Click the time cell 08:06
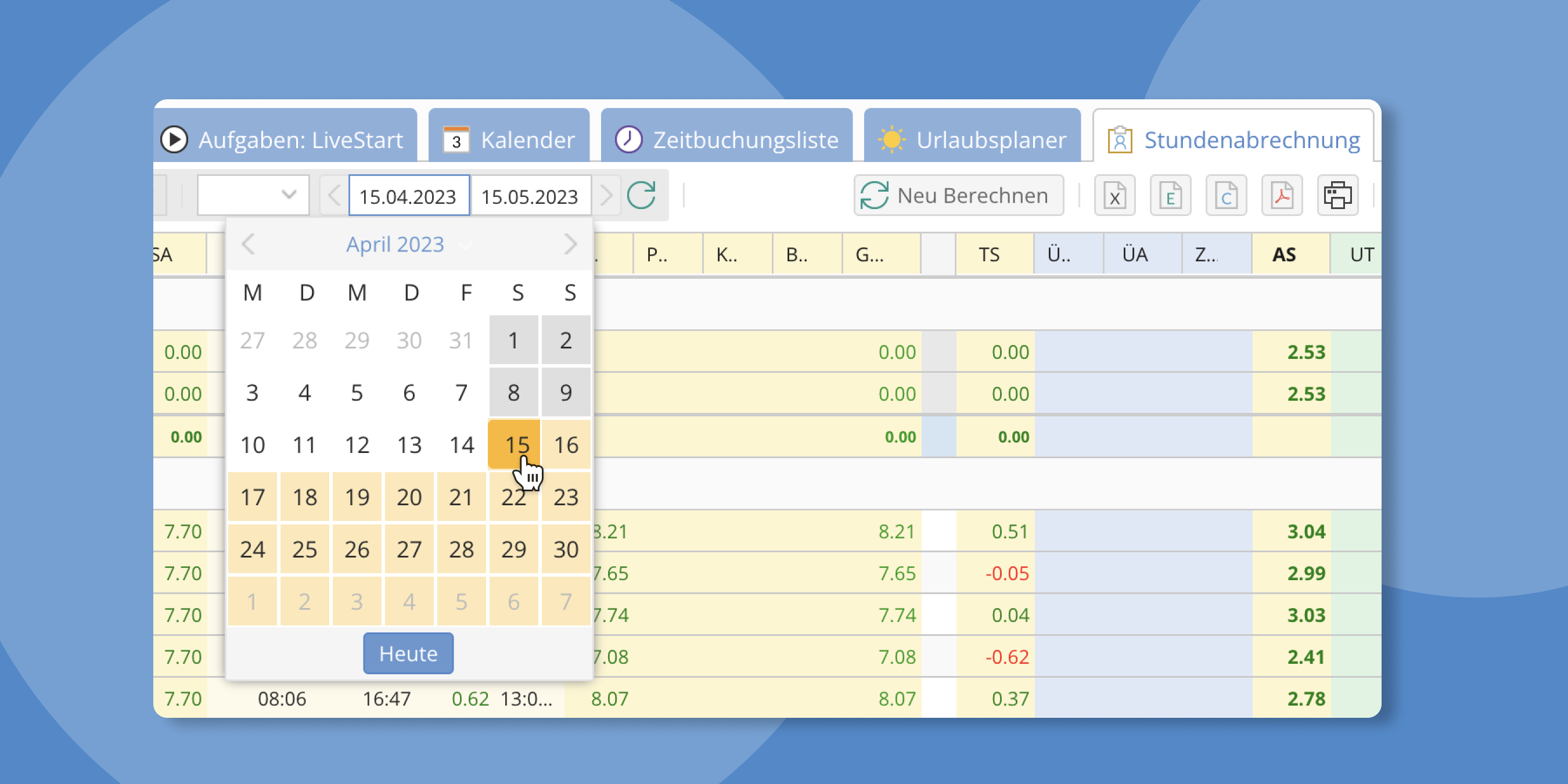Screen dimensions: 1568x784 pos(282,698)
